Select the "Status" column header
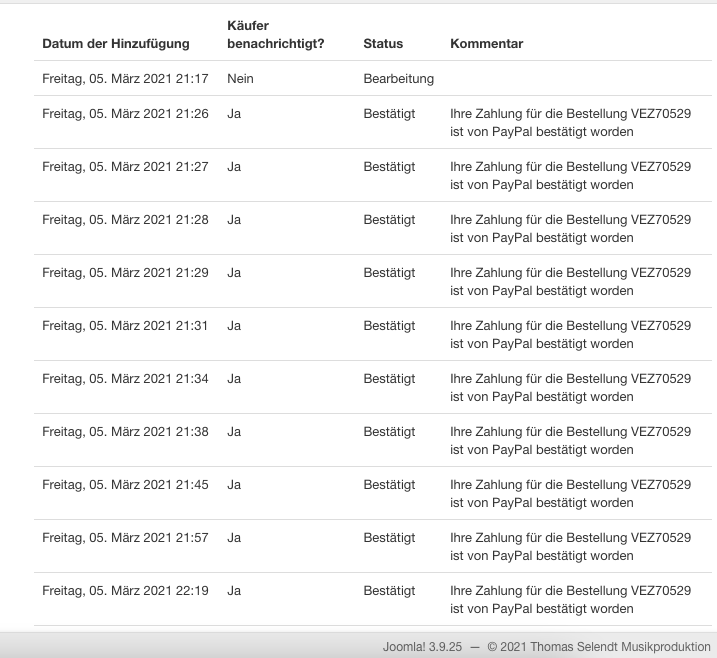 (x=383, y=44)
